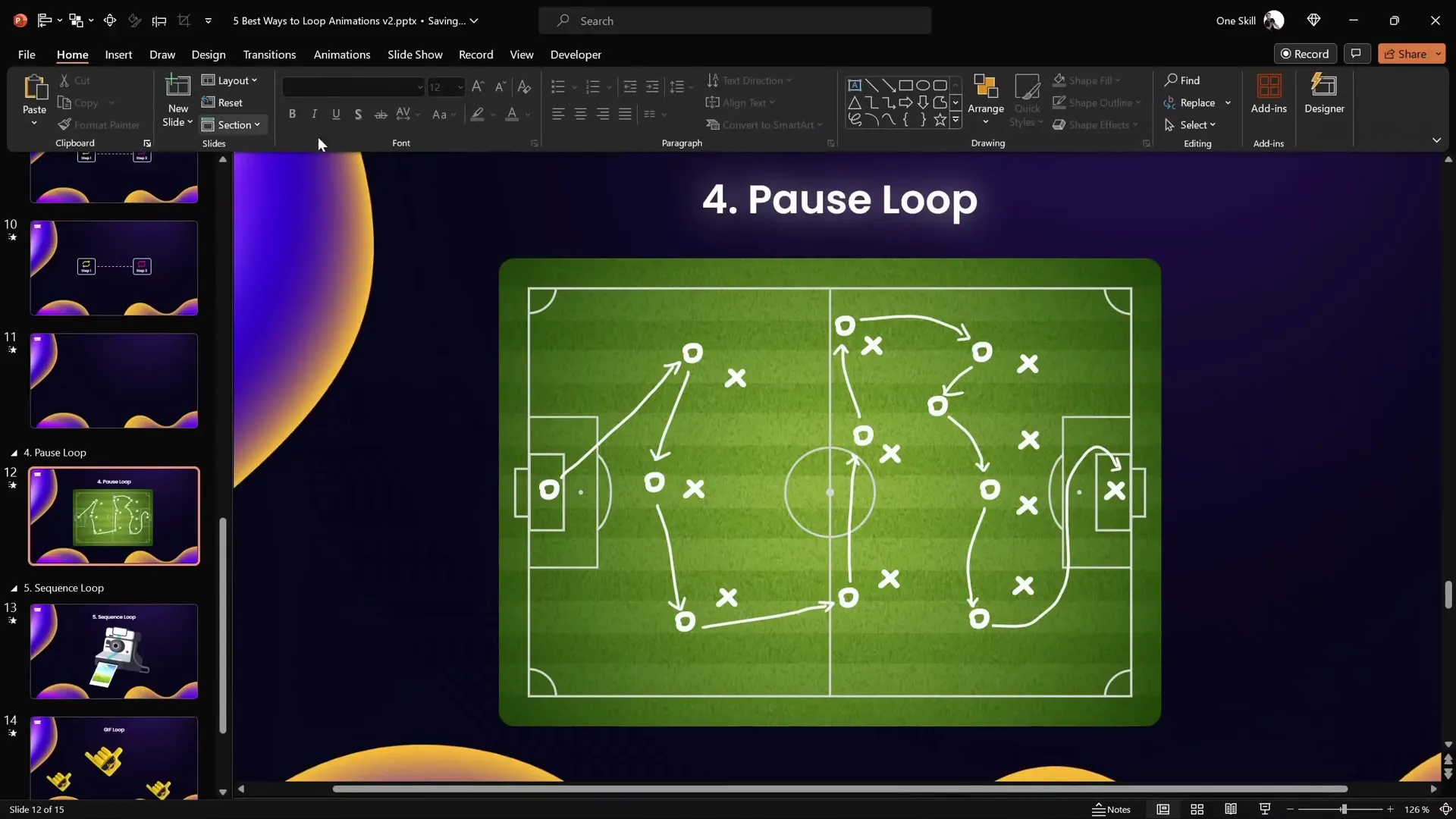Select the star shape in the gallery

point(940,120)
